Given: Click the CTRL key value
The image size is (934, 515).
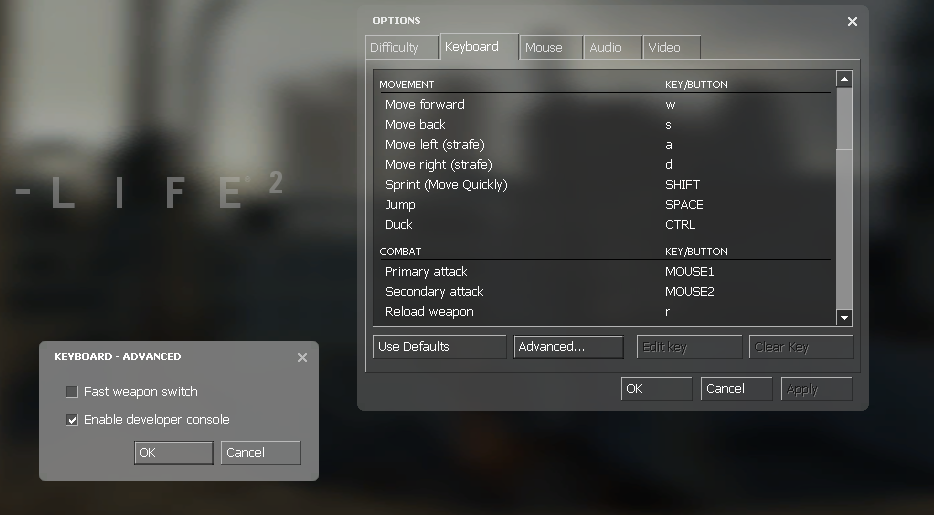Looking at the screenshot, I should [680, 225].
